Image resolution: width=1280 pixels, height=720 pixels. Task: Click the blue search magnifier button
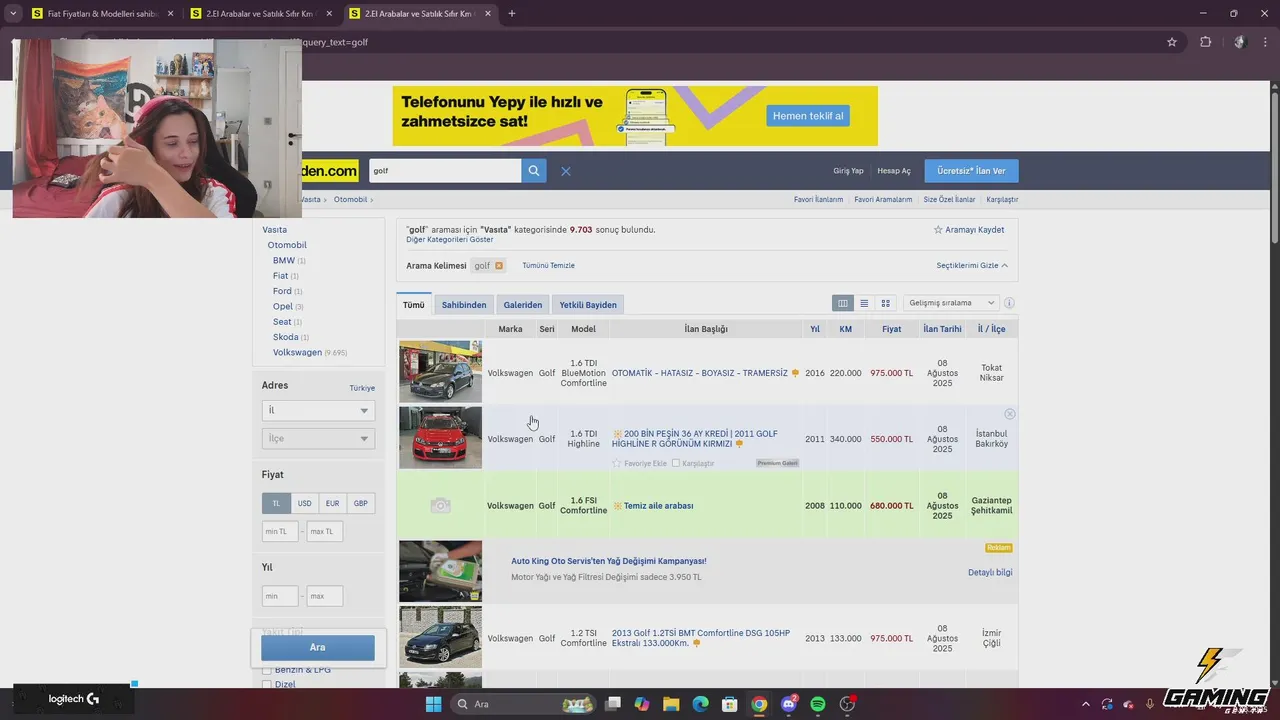click(534, 171)
